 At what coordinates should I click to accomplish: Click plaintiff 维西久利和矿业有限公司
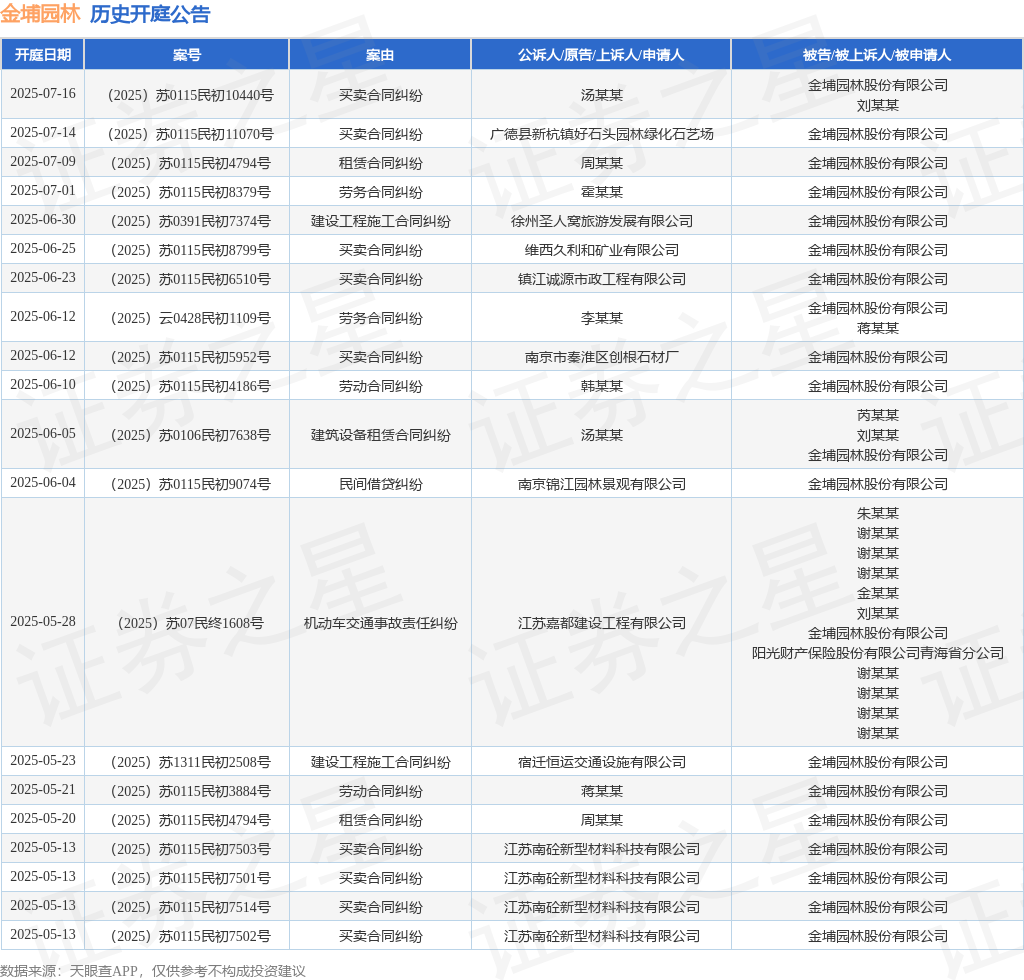point(601,251)
